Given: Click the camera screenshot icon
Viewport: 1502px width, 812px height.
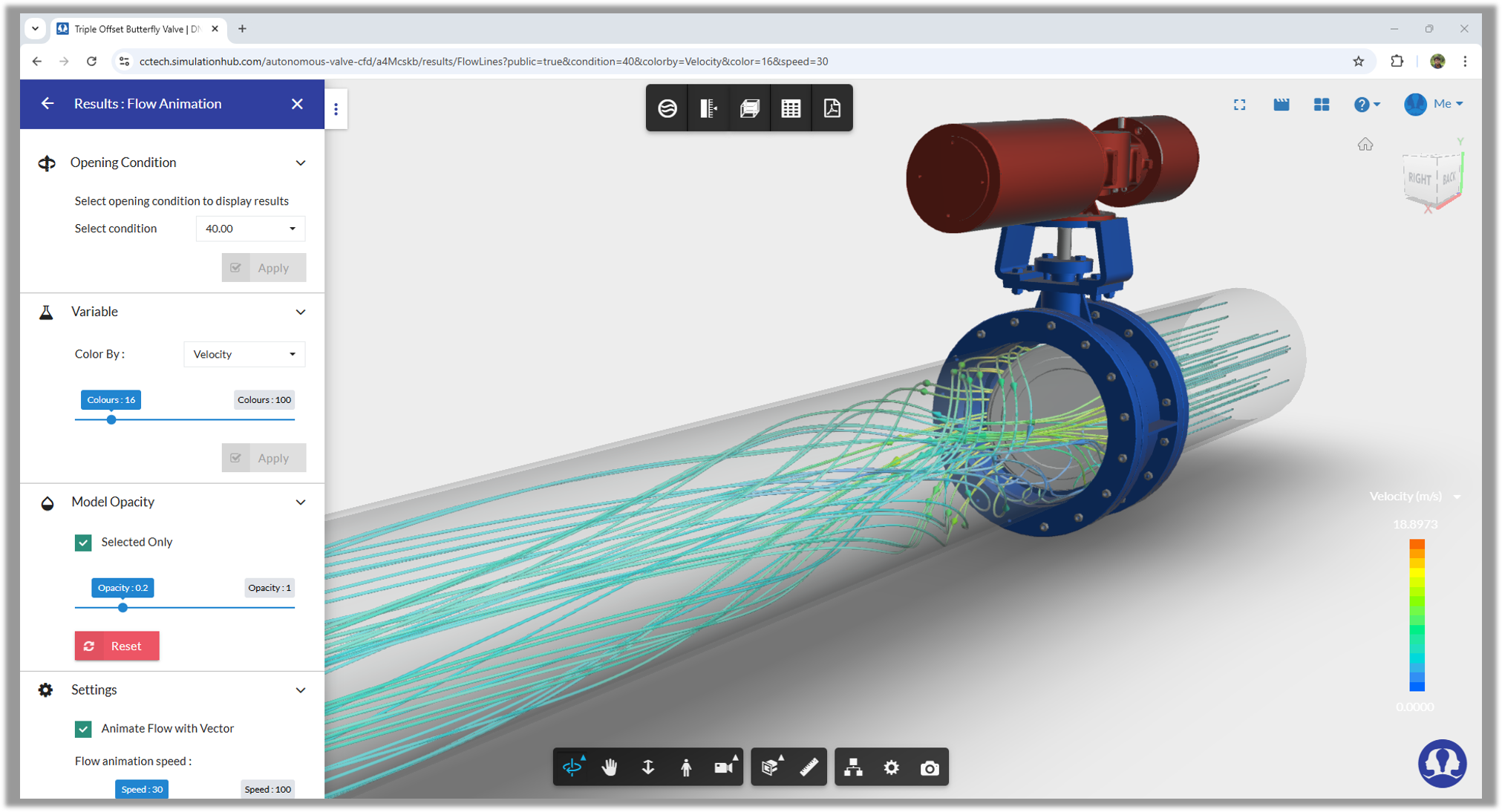Looking at the screenshot, I should click(929, 767).
